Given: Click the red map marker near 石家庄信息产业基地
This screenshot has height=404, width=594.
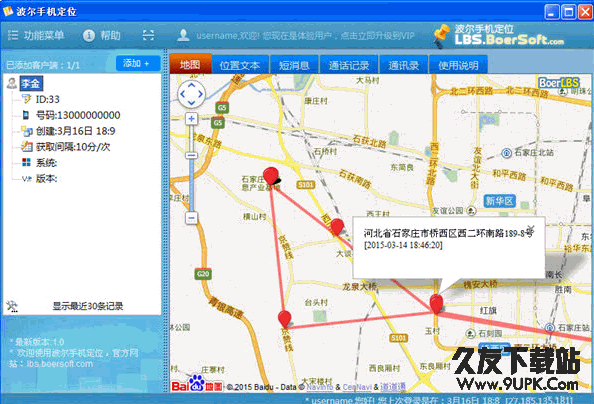Looking at the screenshot, I should (270, 176).
